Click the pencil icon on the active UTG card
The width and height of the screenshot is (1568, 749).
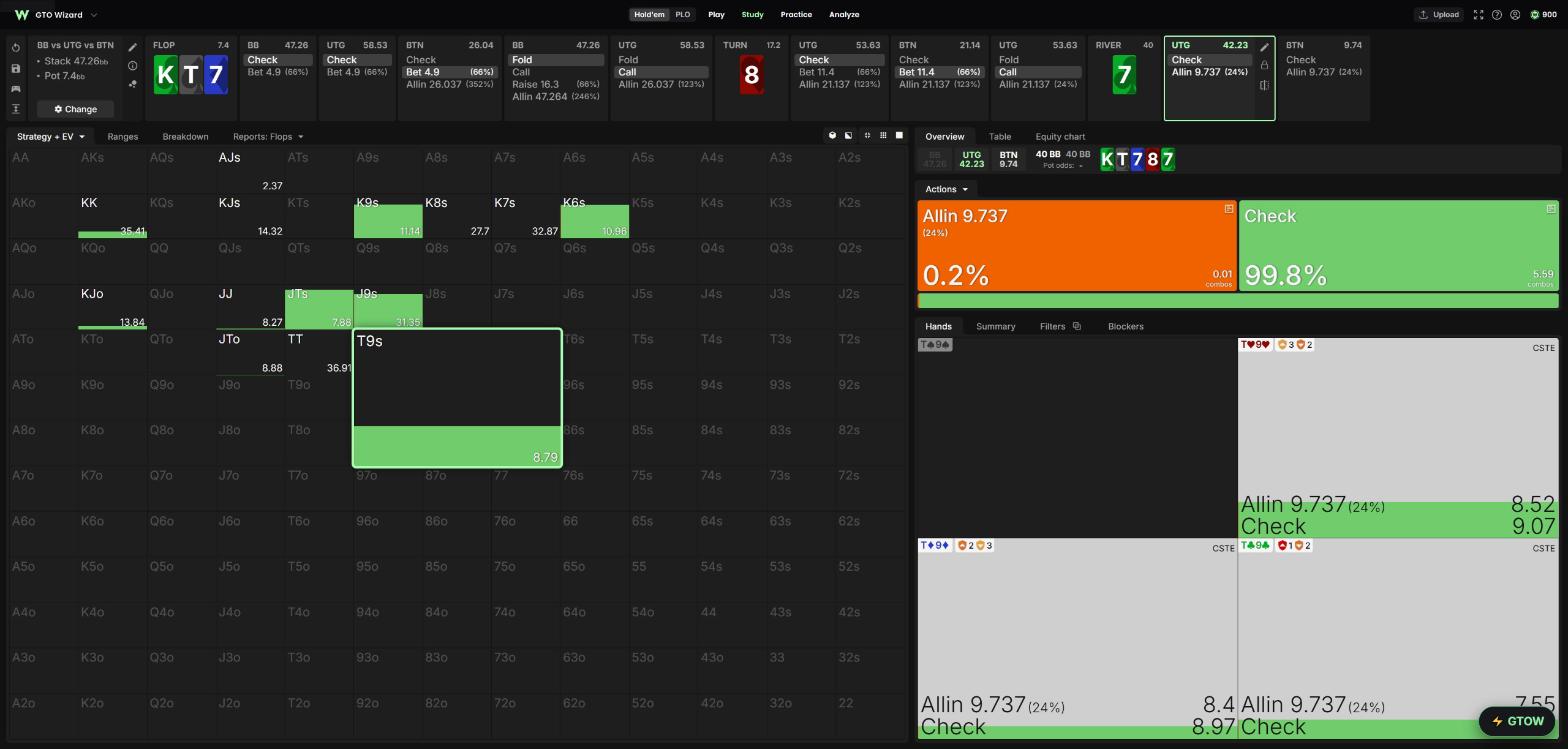(x=1264, y=47)
